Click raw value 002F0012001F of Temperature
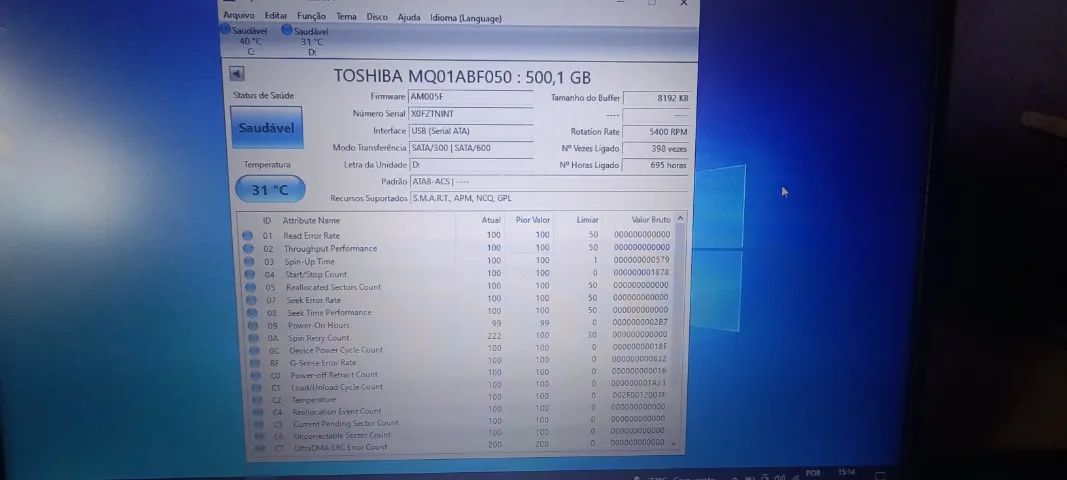 click(639, 395)
